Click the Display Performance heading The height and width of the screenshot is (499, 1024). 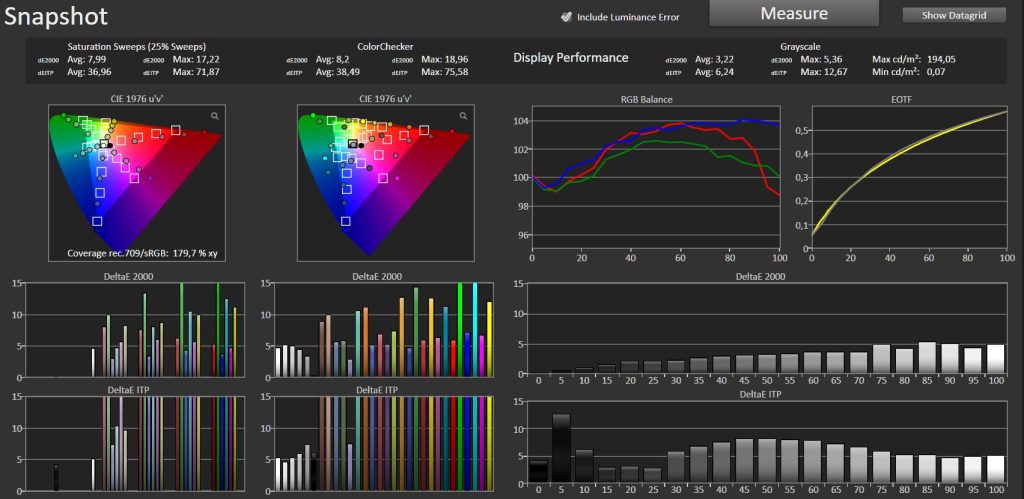[x=571, y=58]
